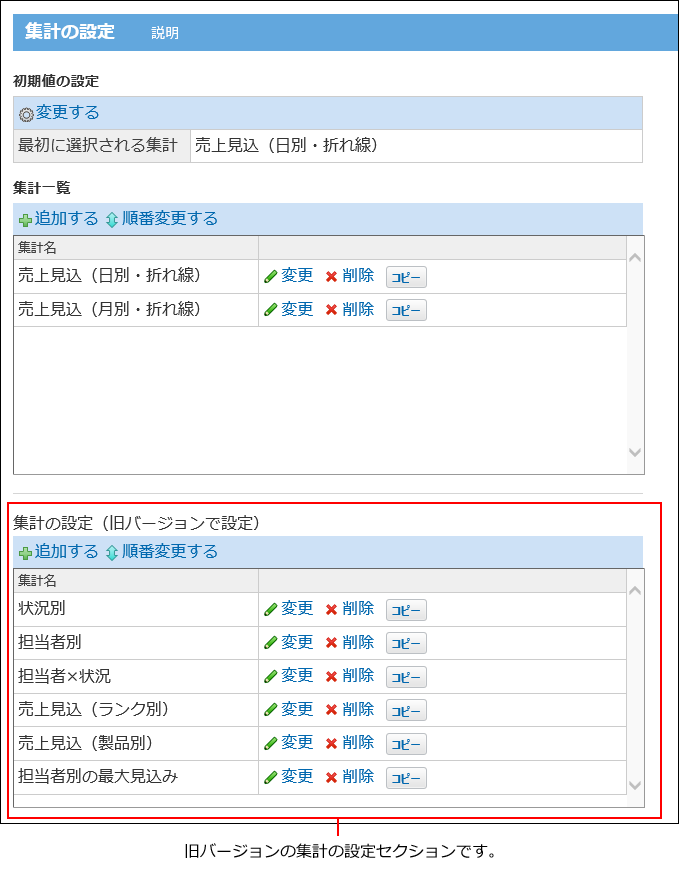Click 変更 for the 担当者×状況 row
This screenshot has height=870, width=679.
click(x=297, y=676)
